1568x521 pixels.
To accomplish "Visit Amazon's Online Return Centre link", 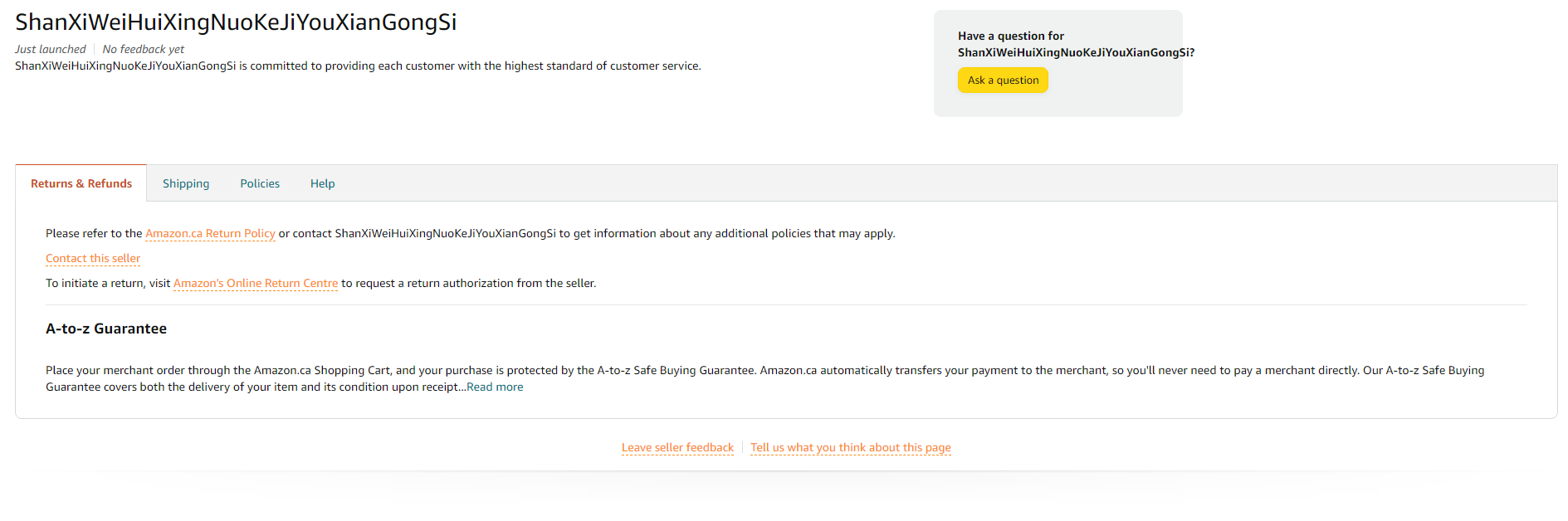I will pos(256,284).
